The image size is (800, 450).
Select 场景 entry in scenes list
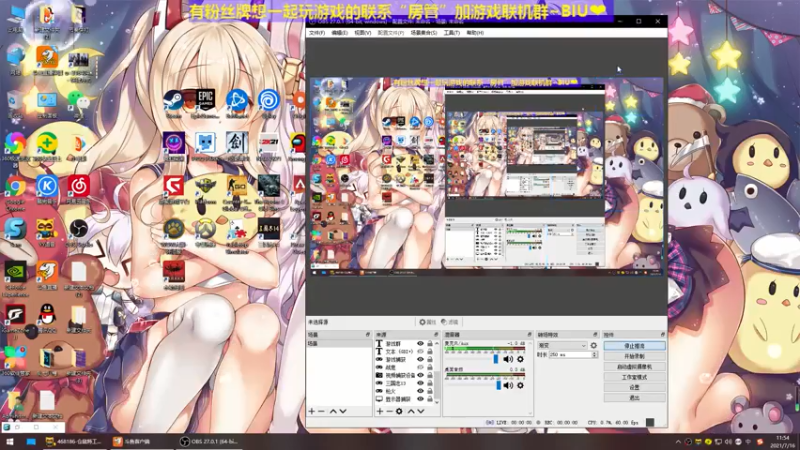point(339,344)
